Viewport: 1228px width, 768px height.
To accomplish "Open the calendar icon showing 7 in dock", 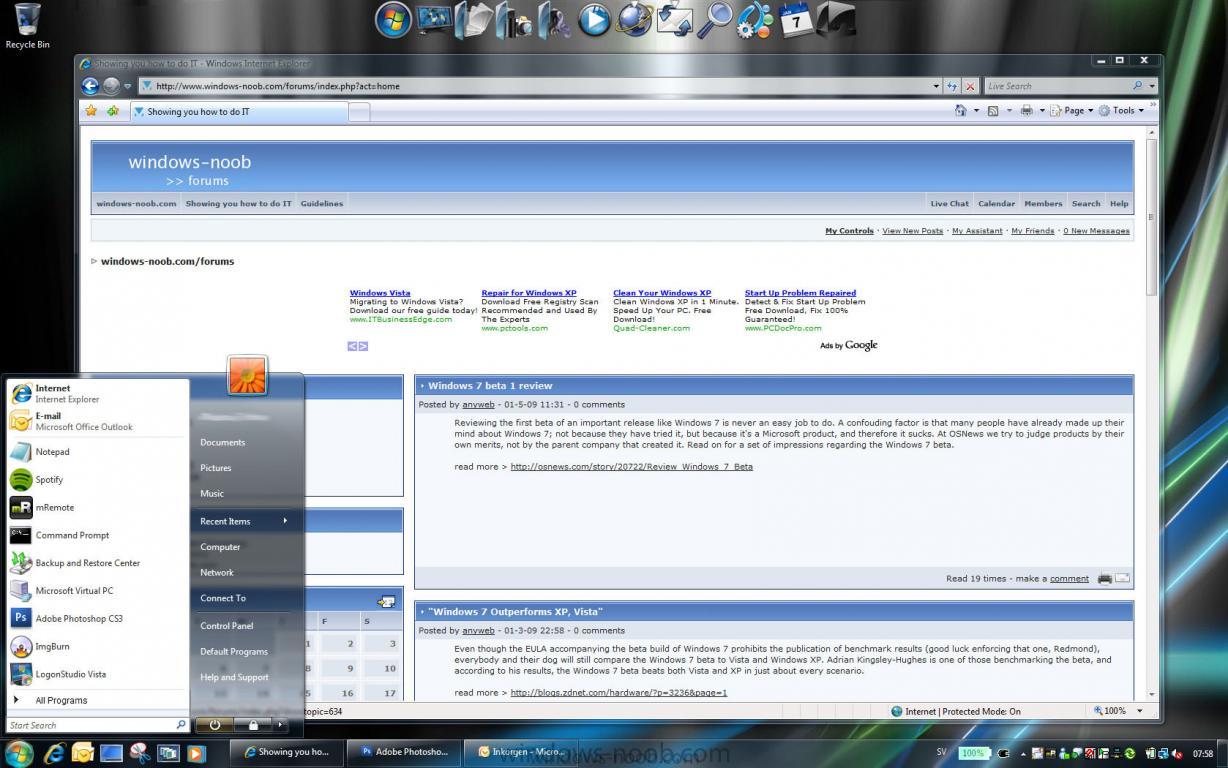I will coord(796,20).
